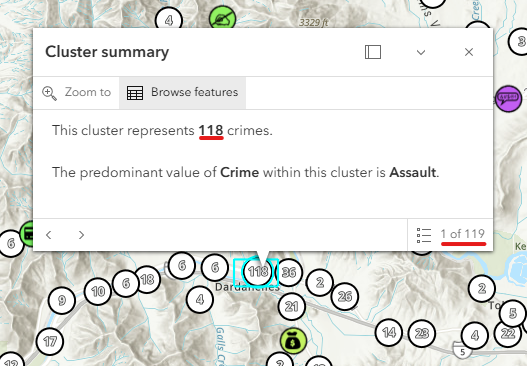Open the feature list showing 1 of 119
This screenshot has height=366, width=527.
(x=450, y=235)
